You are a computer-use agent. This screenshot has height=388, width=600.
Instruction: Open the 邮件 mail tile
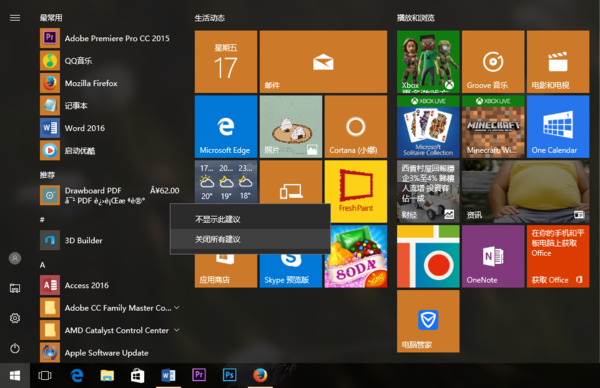pos(323,62)
